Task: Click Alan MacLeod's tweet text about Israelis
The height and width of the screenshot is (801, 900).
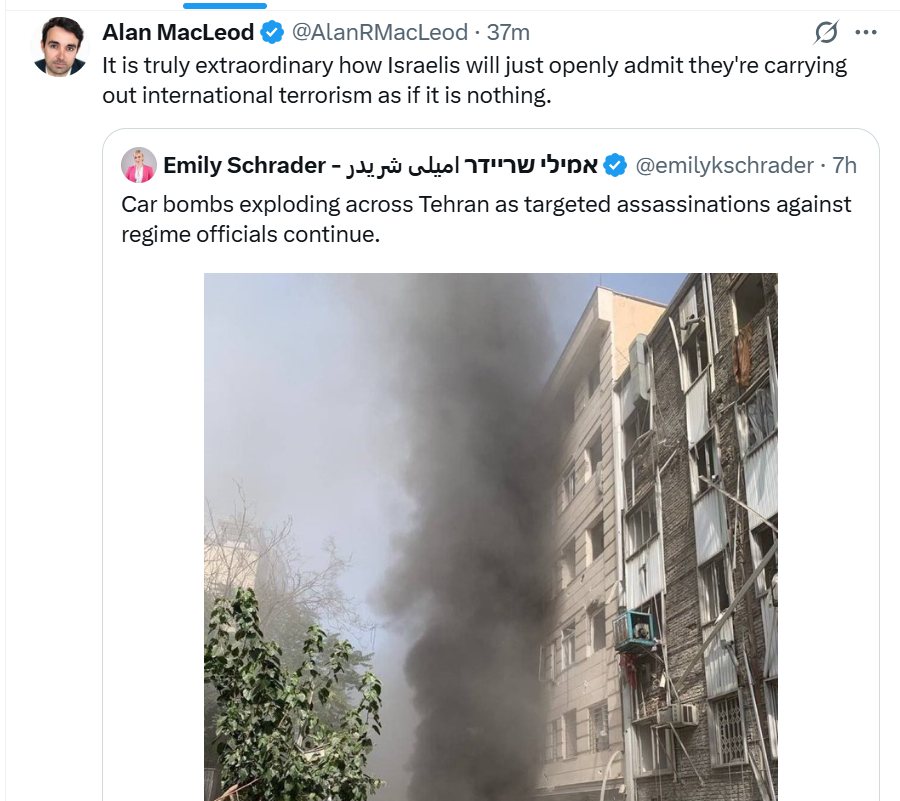Action: (x=475, y=80)
